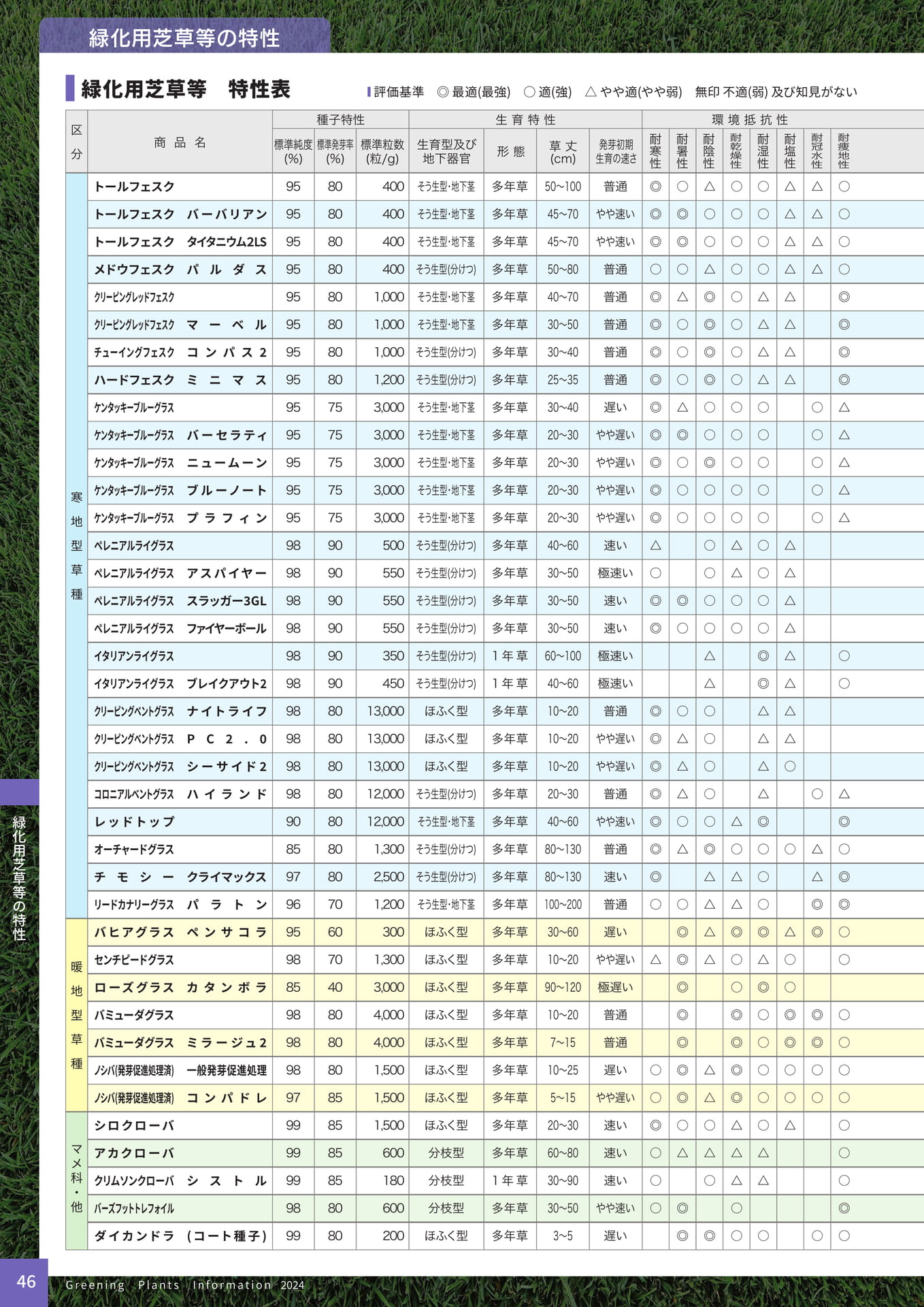The image size is (924, 1307).
Task: Click product name レッドトップ
Action: point(134,822)
